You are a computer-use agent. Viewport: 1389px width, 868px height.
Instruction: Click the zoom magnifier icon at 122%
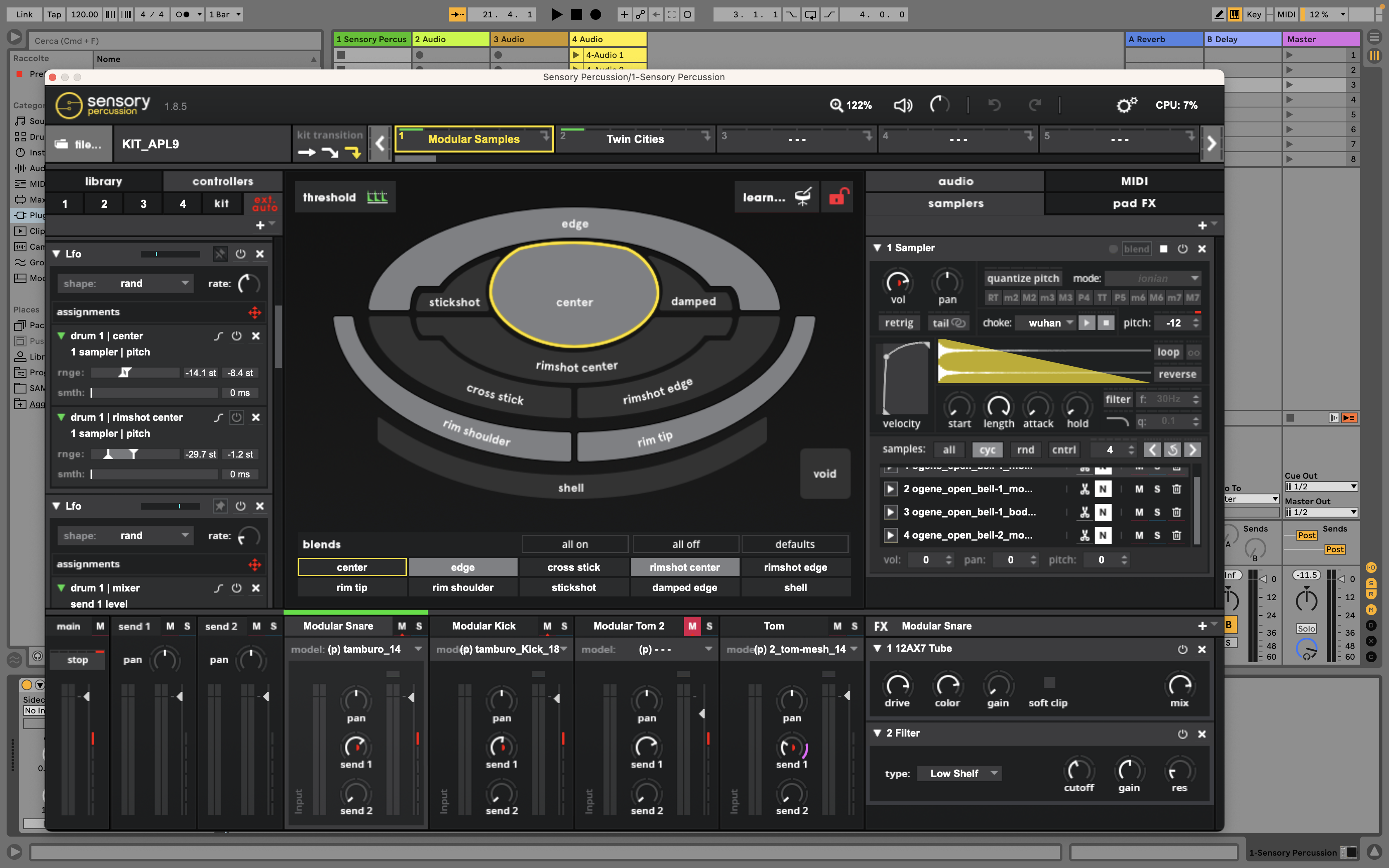[836, 105]
